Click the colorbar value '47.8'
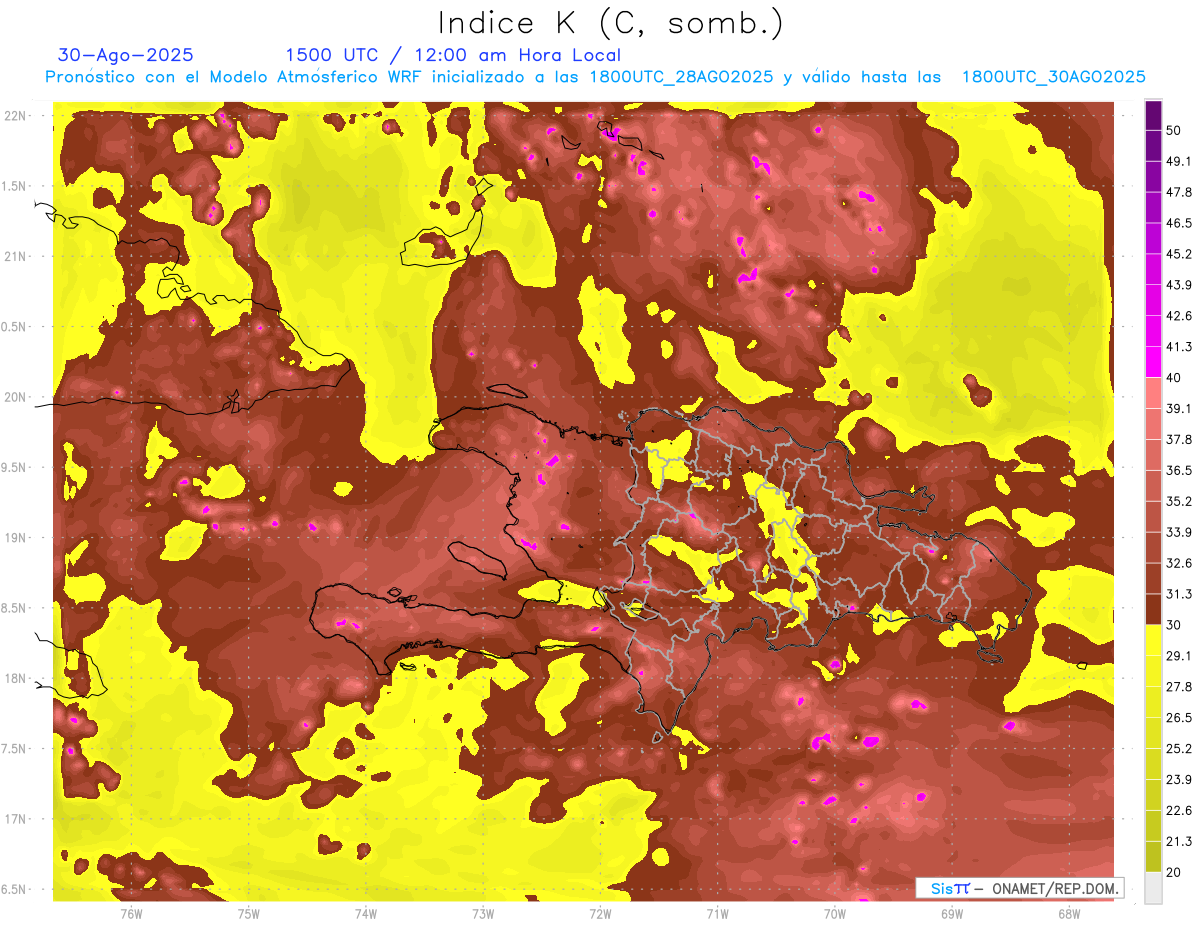Image resolution: width=1200 pixels, height=927 pixels. (x=1179, y=192)
